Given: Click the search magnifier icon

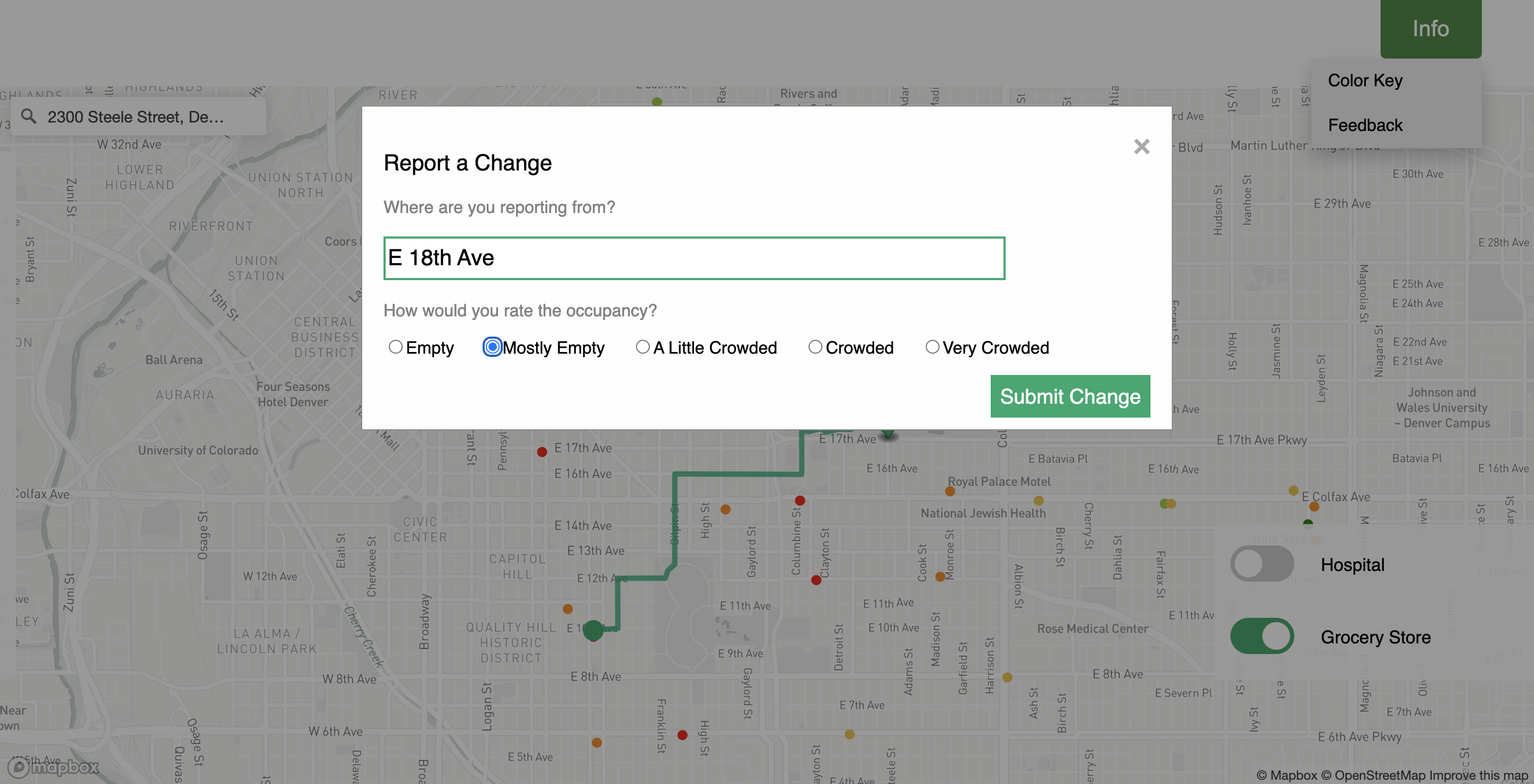Looking at the screenshot, I should (x=29, y=116).
